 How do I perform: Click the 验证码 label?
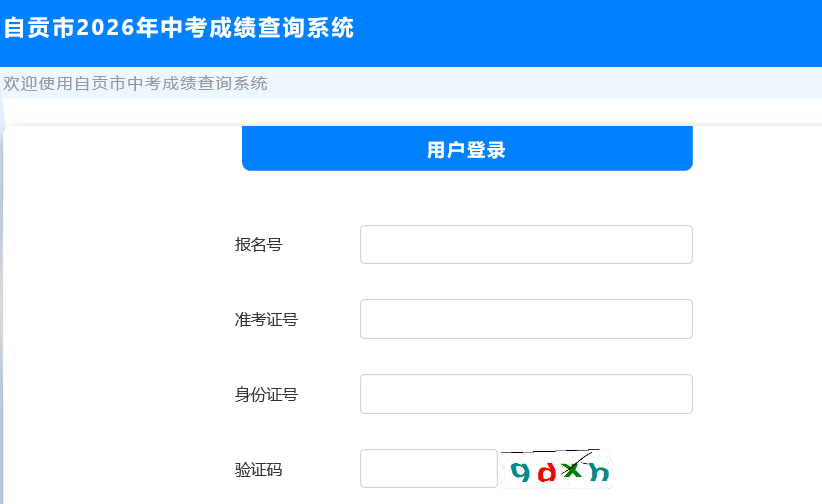[258, 469]
